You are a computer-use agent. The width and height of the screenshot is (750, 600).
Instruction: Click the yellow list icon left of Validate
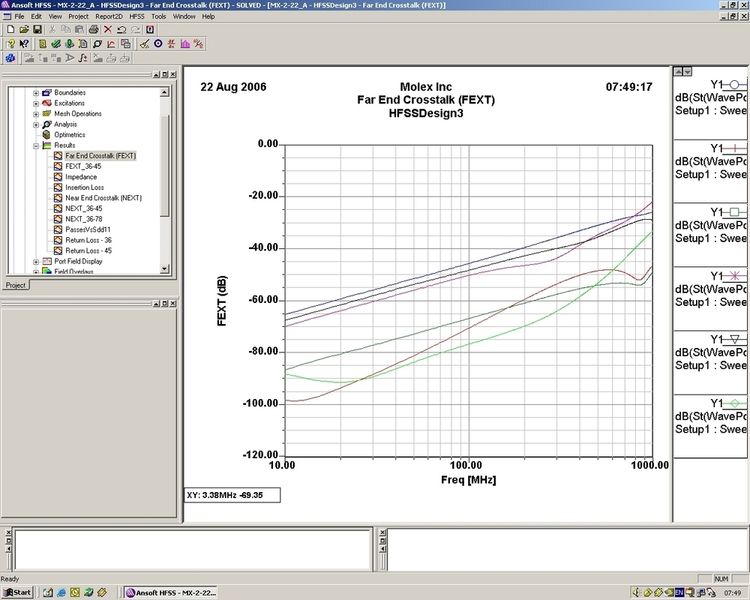click(43, 44)
